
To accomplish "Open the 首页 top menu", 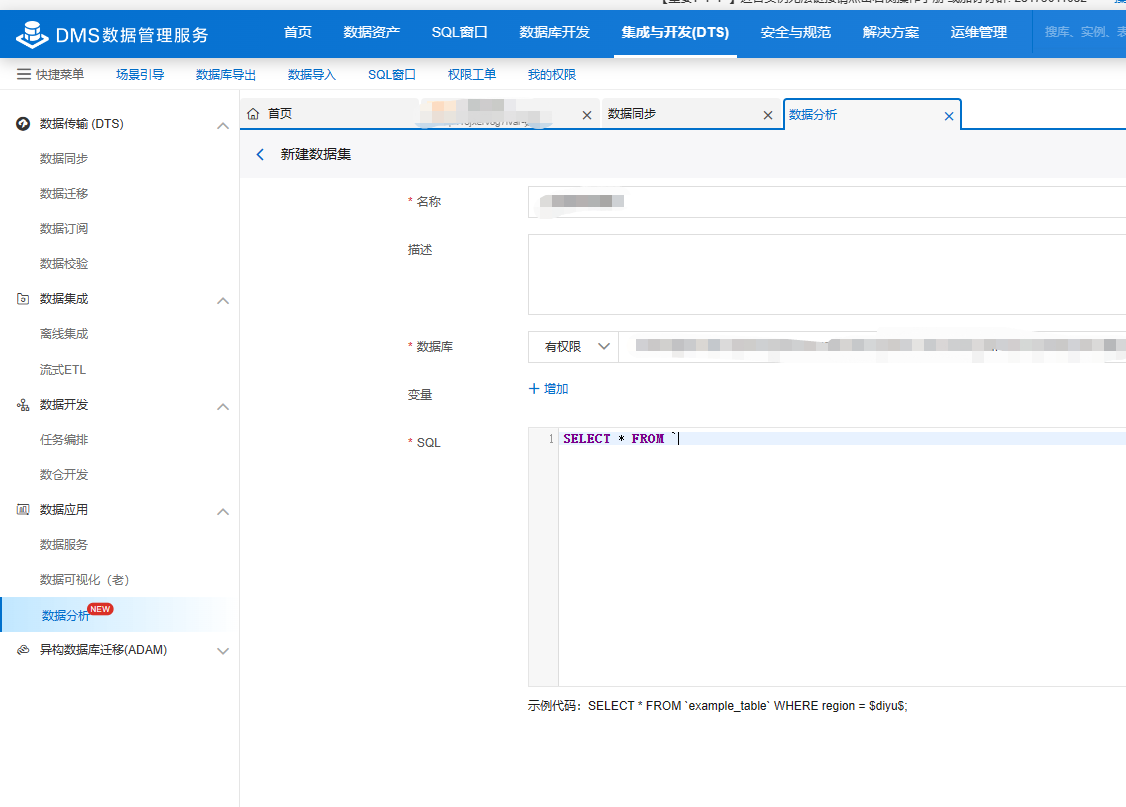I will pyautogui.click(x=297, y=32).
